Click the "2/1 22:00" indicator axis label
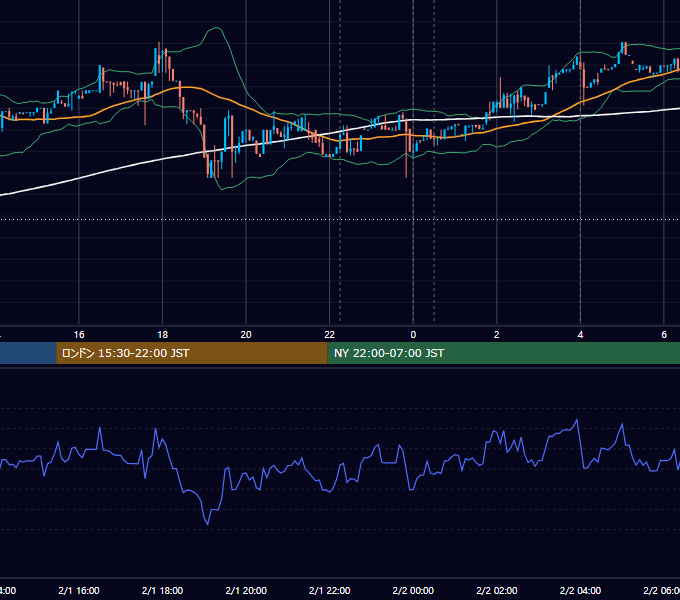 click(x=330, y=590)
